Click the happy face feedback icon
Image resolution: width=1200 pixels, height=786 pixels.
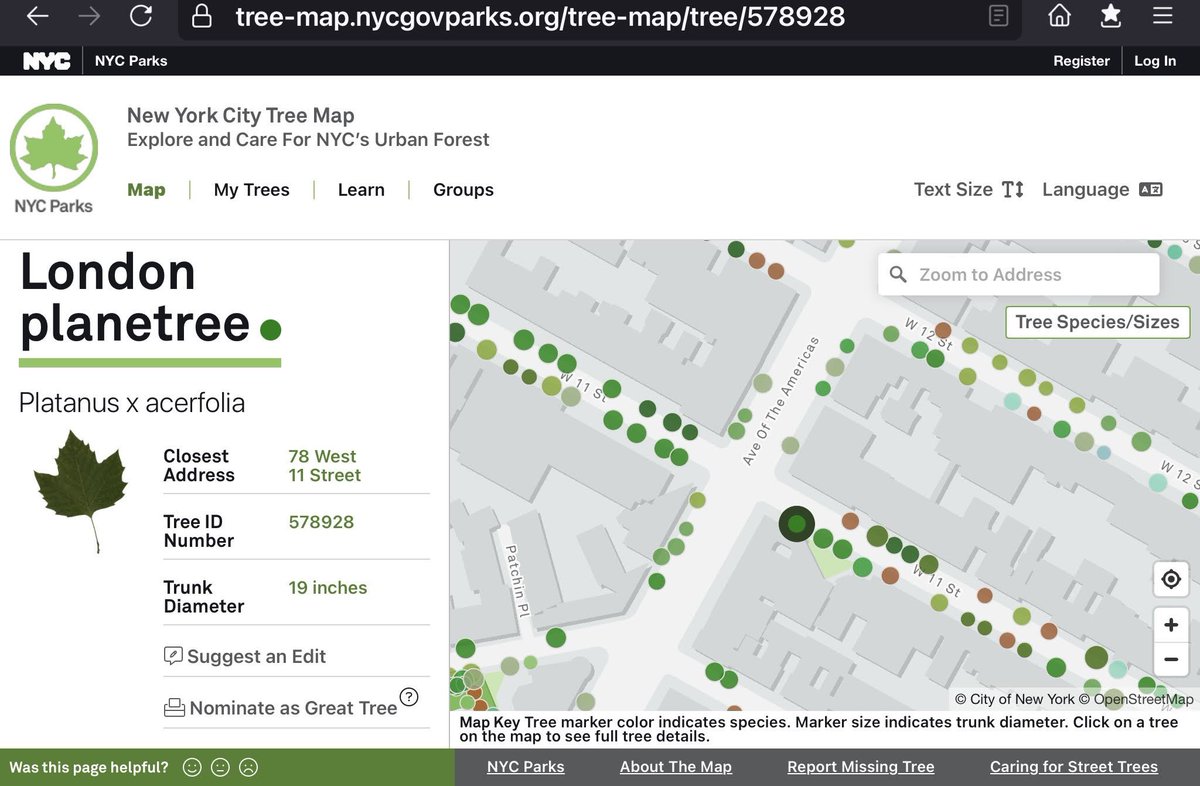pos(192,768)
